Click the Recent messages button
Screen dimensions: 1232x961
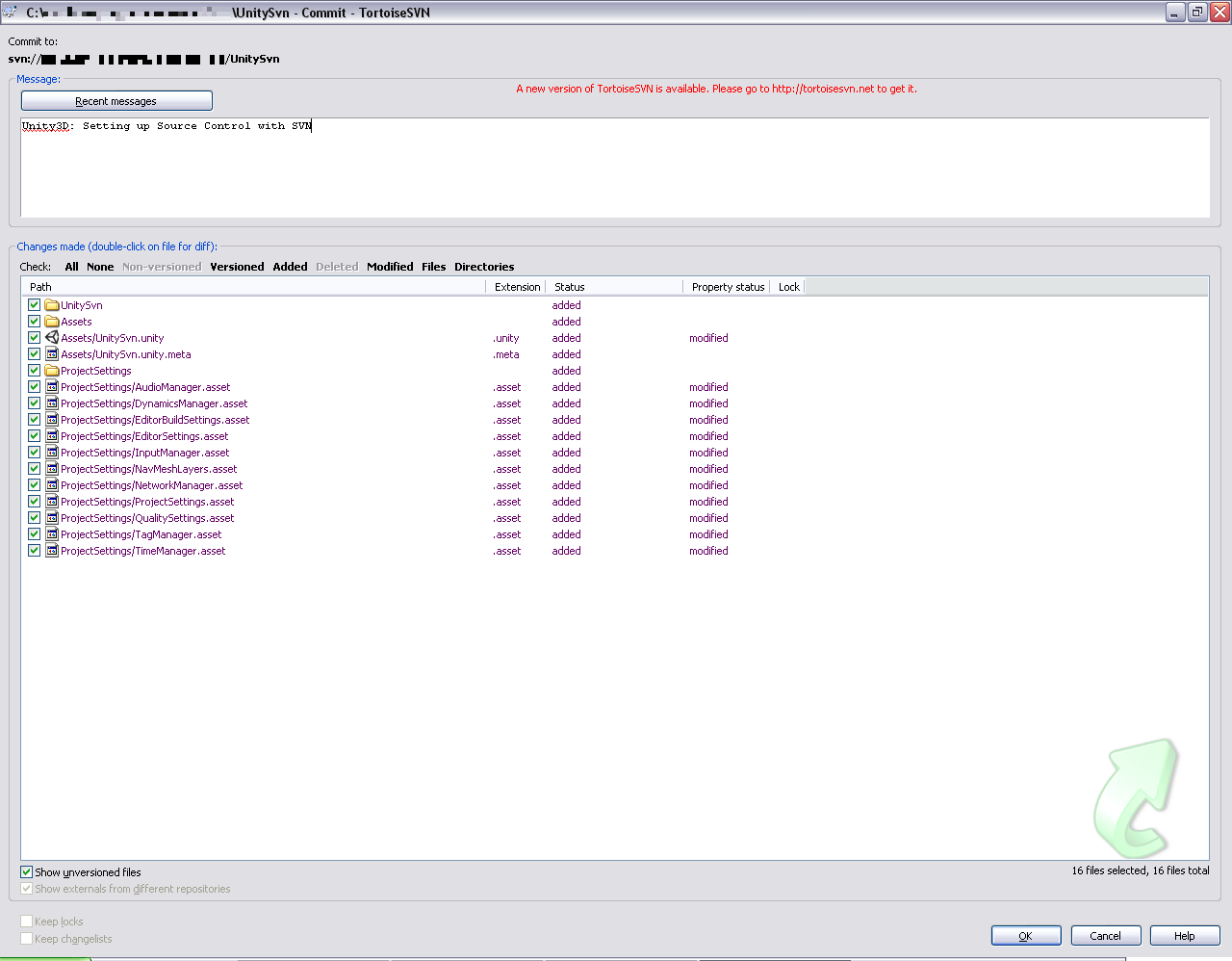click(x=115, y=100)
